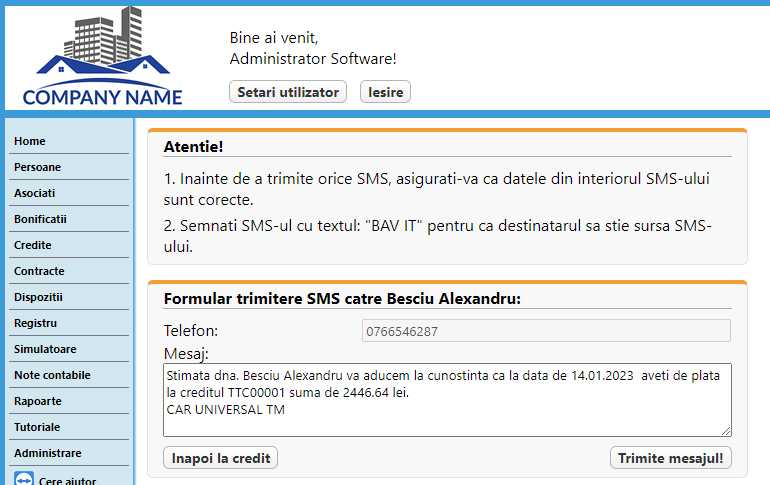The width and height of the screenshot is (770, 485).
Task: Select Administrare in the sidebar
Action: pos(69,454)
